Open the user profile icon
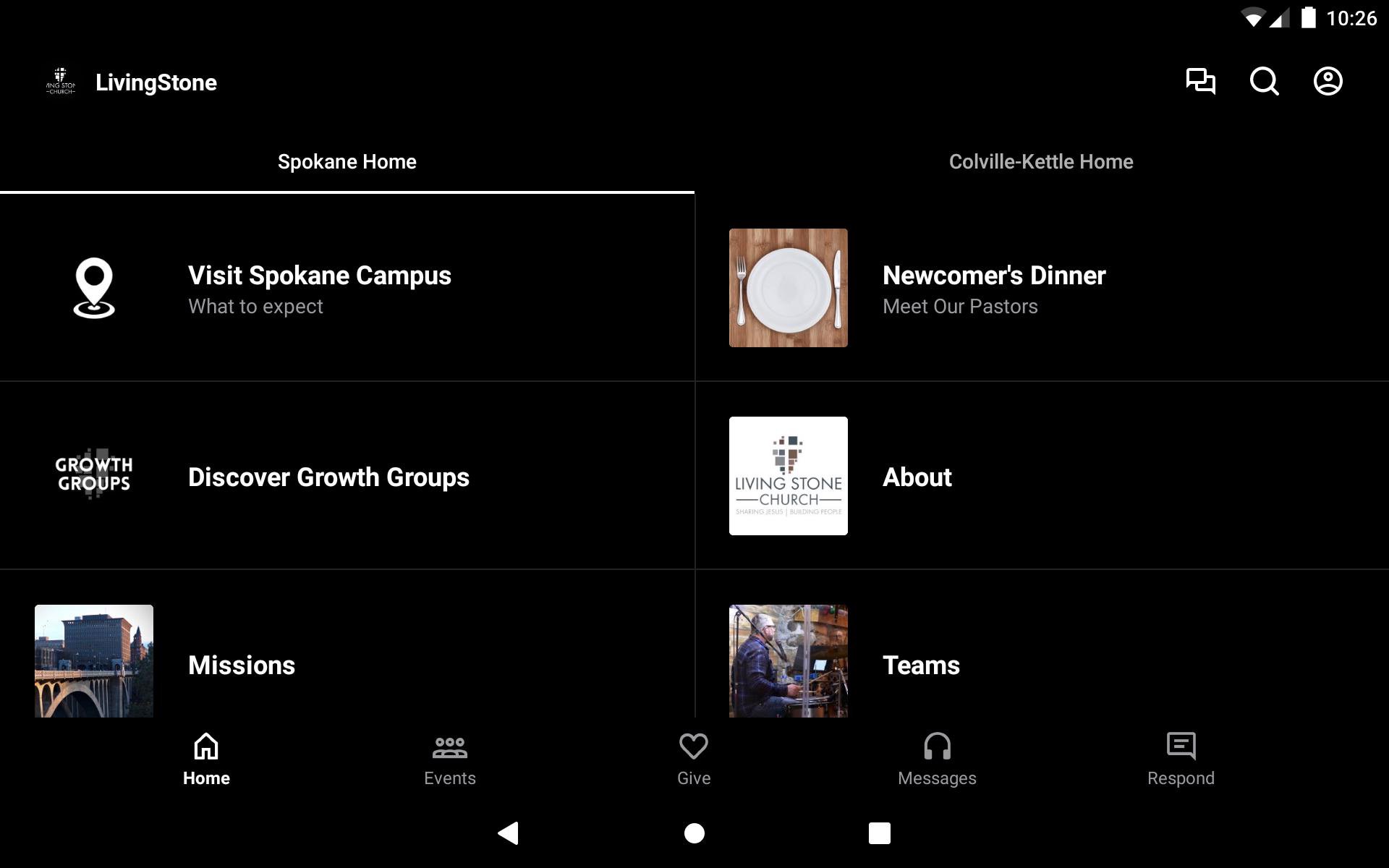The width and height of the screenshot is (1389, 868). (1328, 81)
